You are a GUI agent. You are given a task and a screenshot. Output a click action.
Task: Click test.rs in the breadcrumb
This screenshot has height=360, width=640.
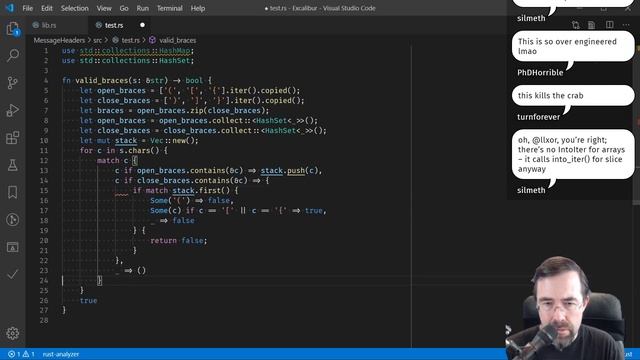click(130, 40)
